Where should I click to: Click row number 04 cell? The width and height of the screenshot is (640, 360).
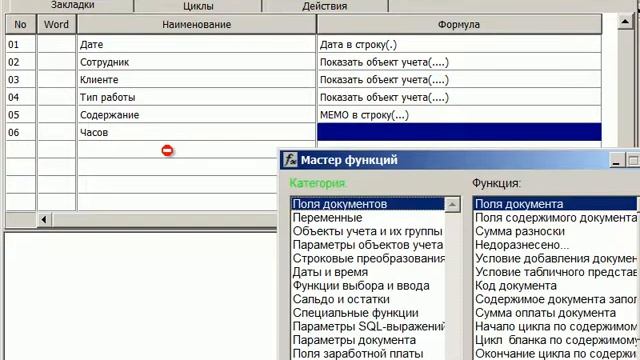point(20,97)
